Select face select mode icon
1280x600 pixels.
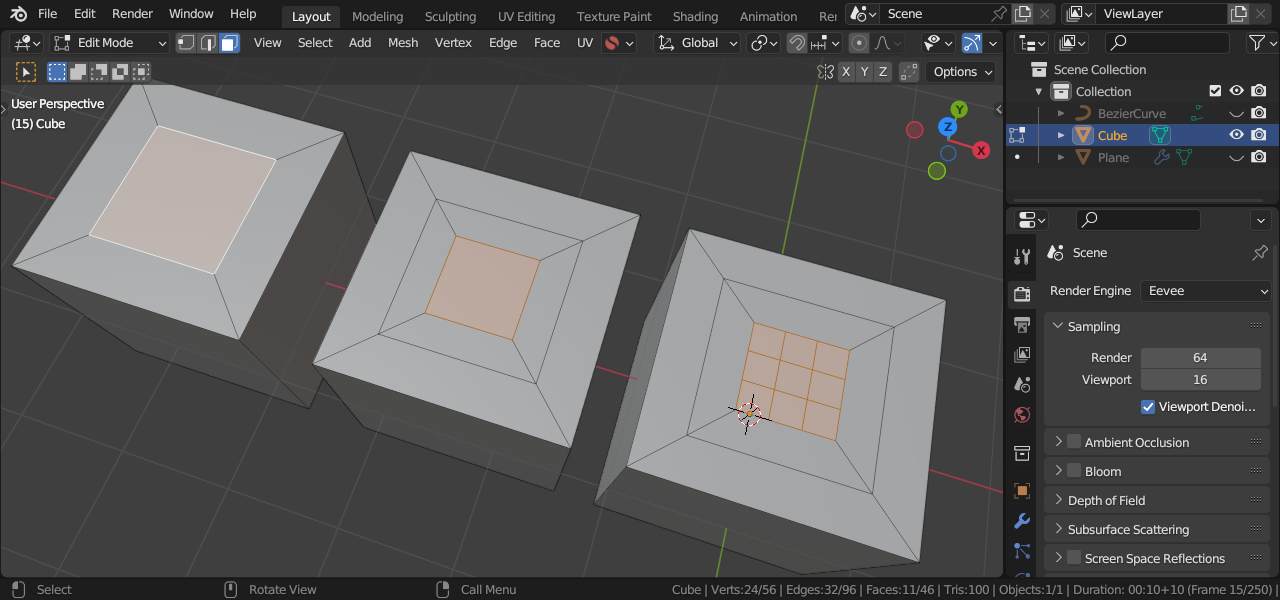(x=229, y=43)
